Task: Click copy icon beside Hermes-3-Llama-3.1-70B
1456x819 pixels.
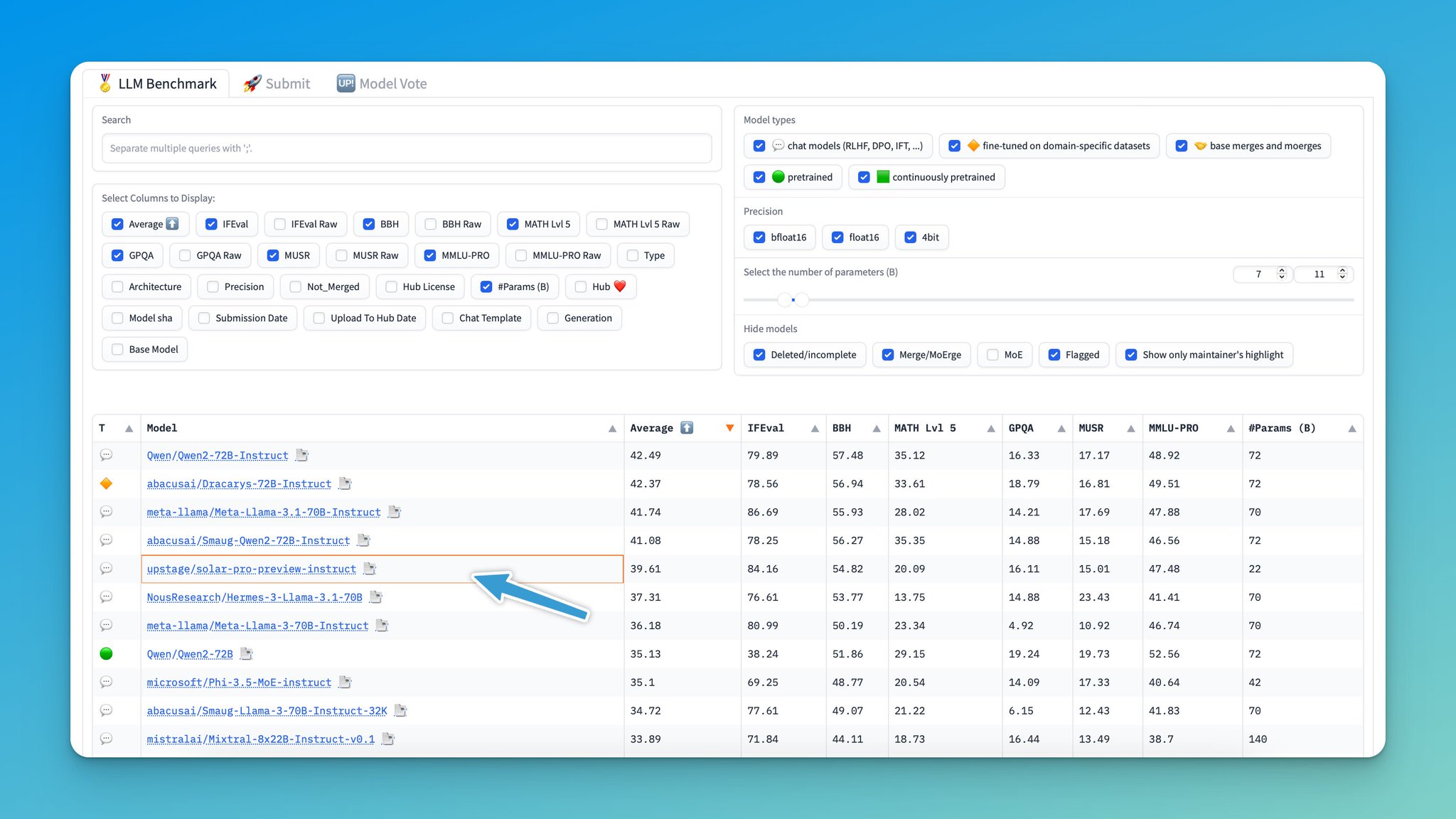Action: tap(376, 597)
